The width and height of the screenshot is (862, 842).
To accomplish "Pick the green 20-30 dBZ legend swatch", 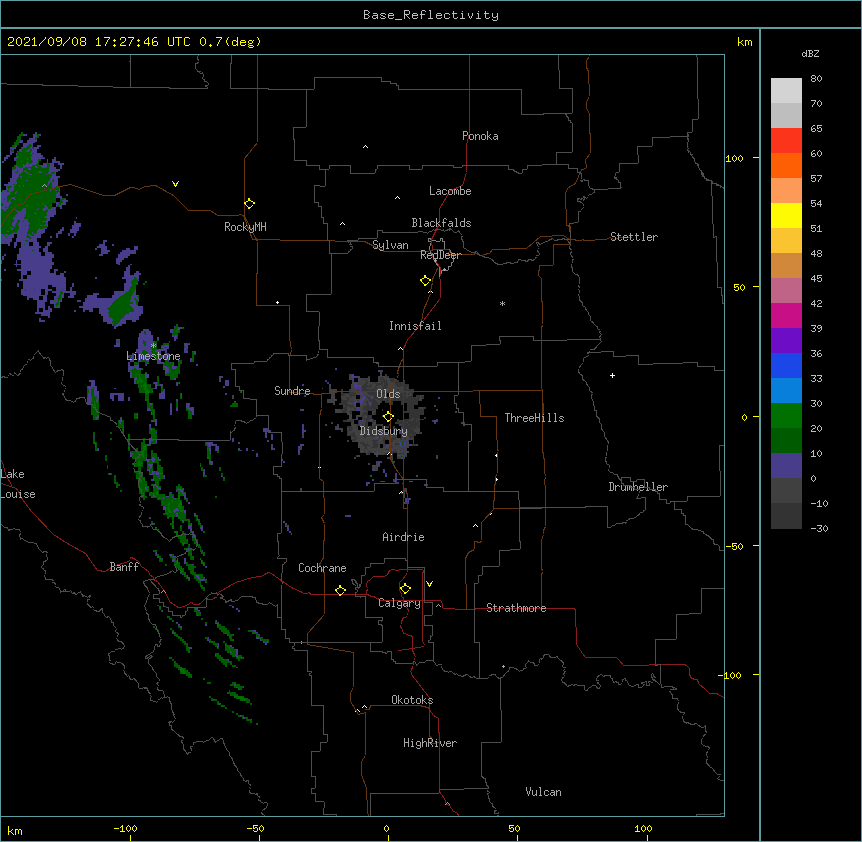I will point(786,416).
